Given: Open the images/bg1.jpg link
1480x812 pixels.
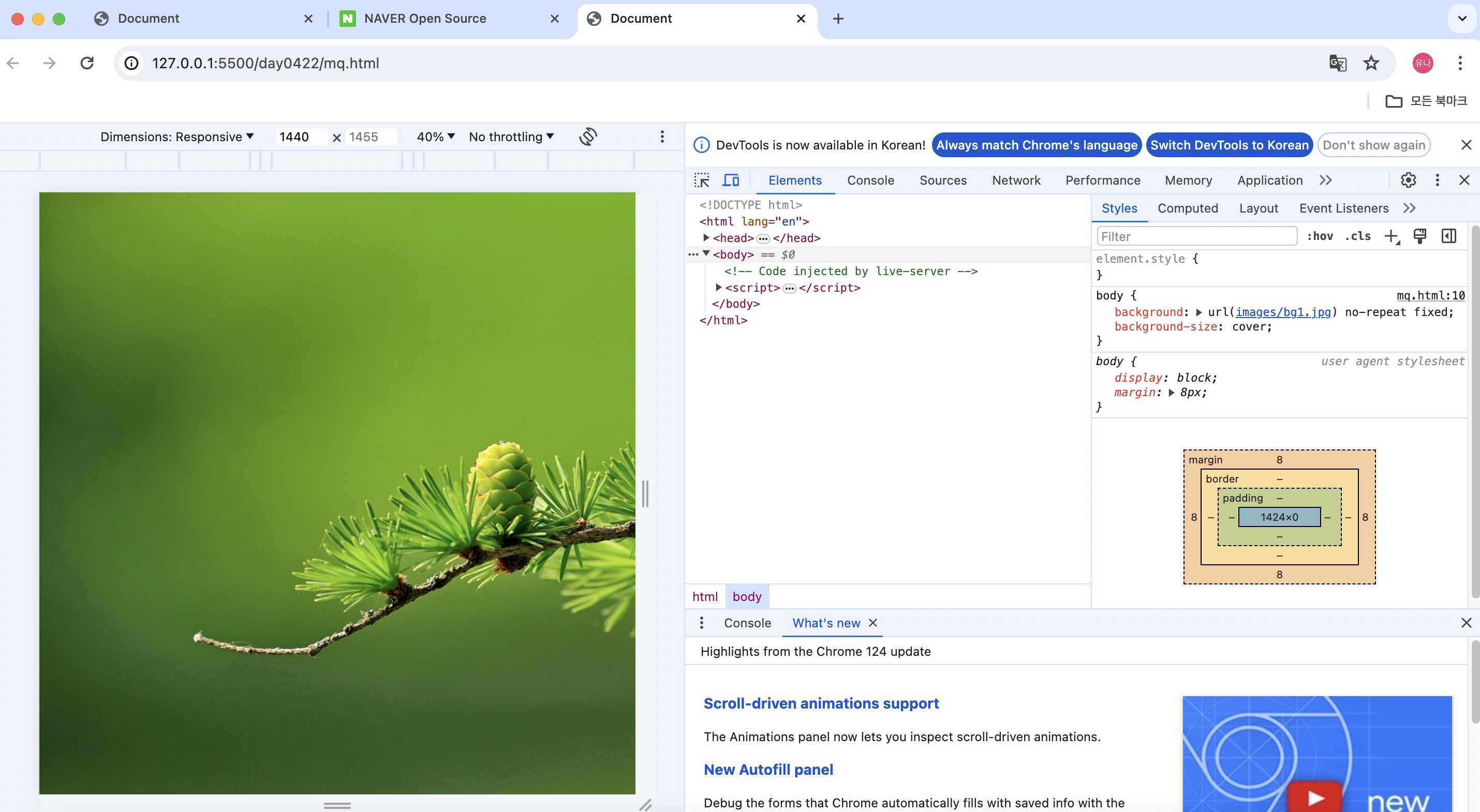Looking at the screenshot, I should pyautogui.click(x=1282, y=312).
